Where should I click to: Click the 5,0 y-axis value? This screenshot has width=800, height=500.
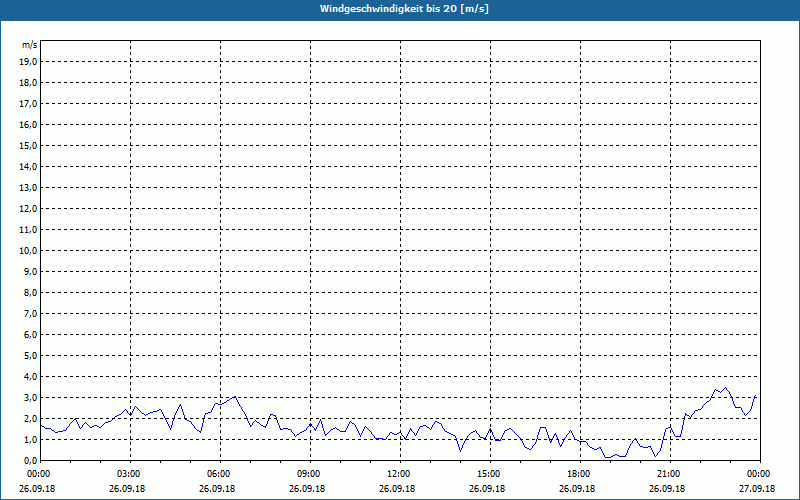(31, 356)
